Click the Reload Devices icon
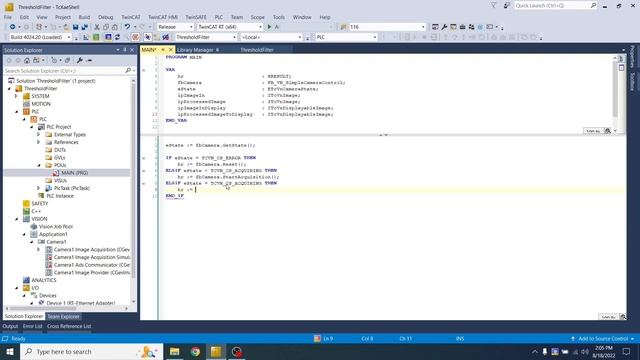The image size is (640, 360). (x=117, y=37)
